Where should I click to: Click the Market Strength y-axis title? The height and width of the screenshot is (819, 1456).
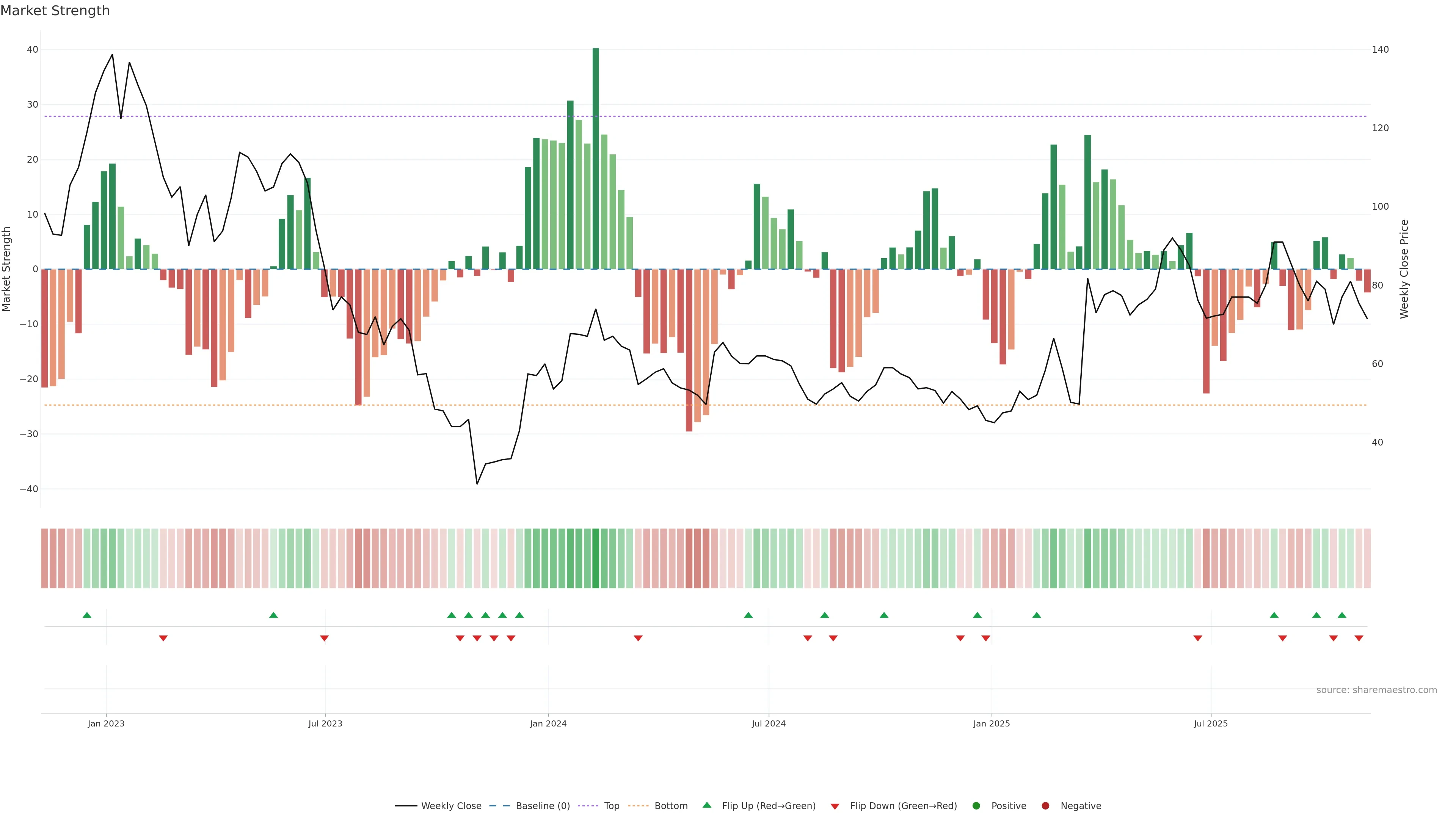point(7,269)
